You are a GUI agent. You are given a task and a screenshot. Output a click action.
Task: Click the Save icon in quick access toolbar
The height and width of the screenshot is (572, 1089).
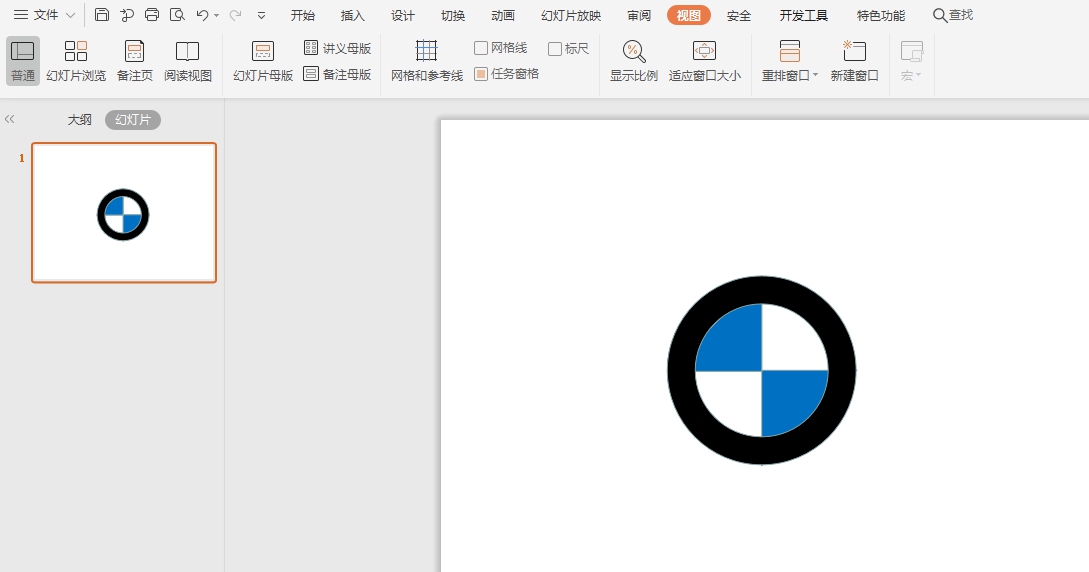tap(102, 15)
